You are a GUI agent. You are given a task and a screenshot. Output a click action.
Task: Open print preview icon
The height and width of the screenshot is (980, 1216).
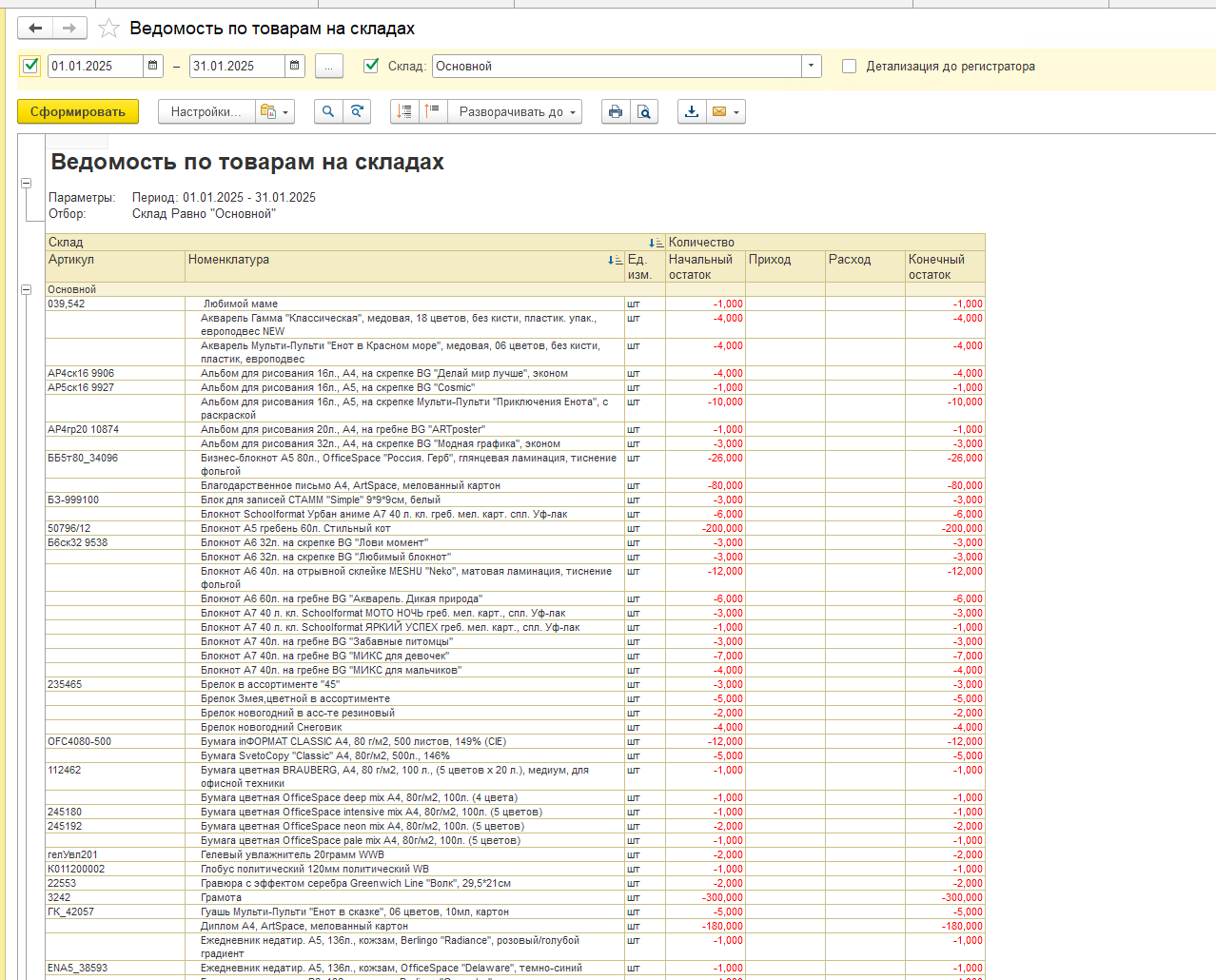pyautogui.click(x=644, y=111)
